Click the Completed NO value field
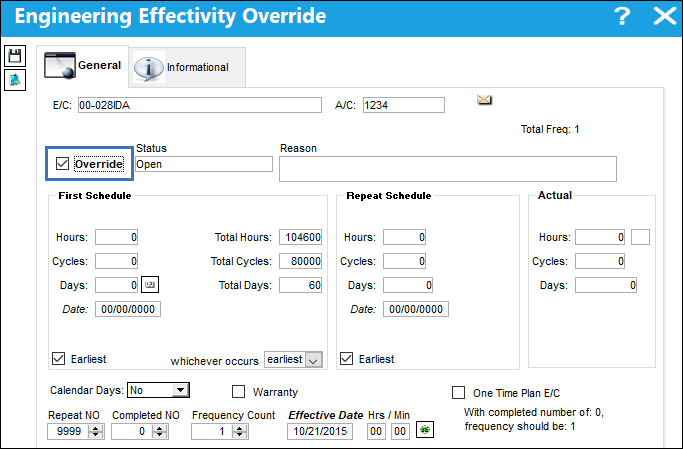 (x=132, y=431)
